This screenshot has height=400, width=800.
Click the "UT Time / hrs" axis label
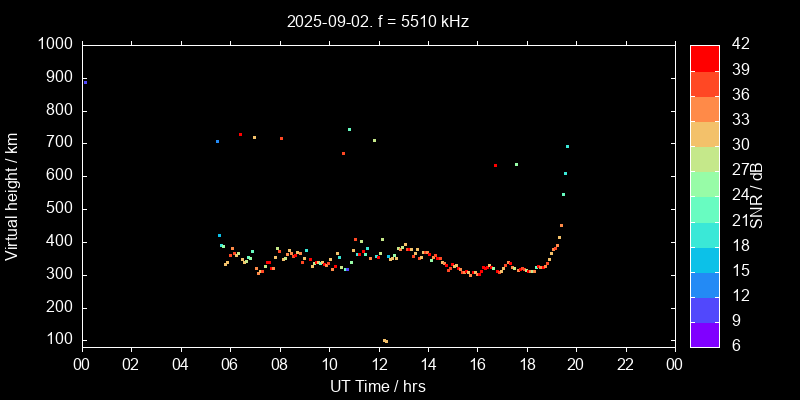click(377, 385)
